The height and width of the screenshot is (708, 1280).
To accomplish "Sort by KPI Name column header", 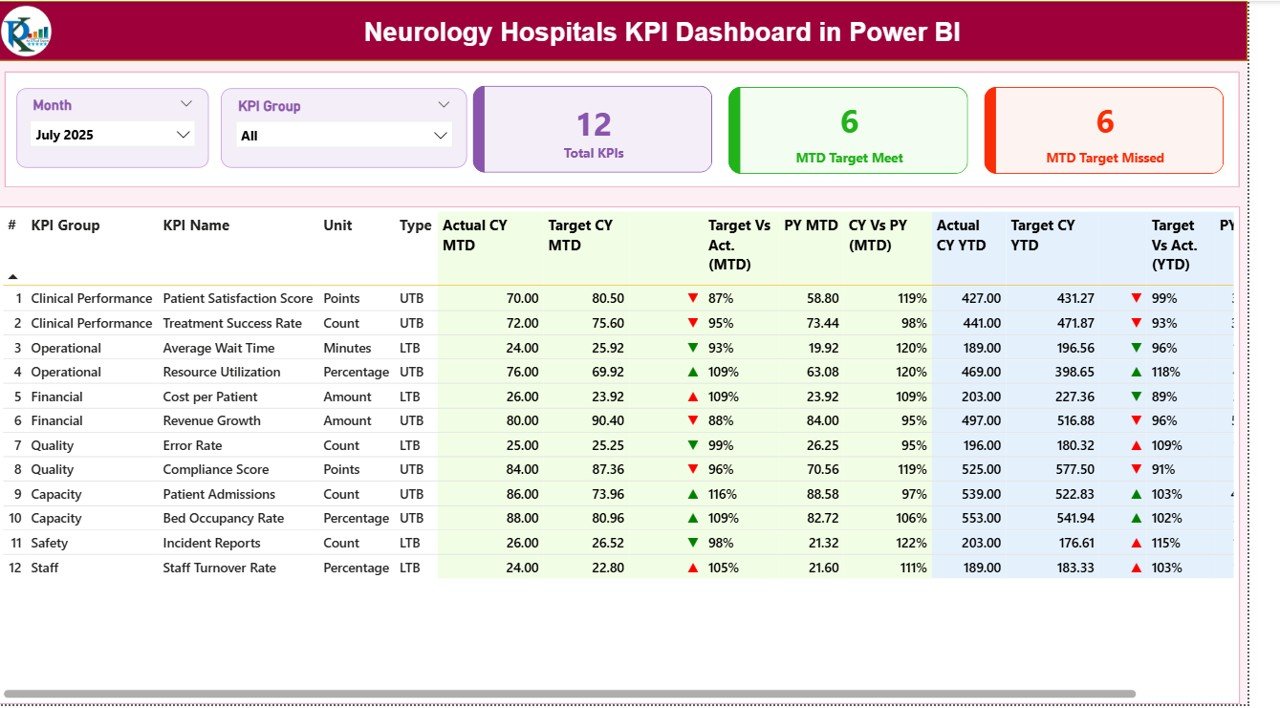I will (196, 226).
